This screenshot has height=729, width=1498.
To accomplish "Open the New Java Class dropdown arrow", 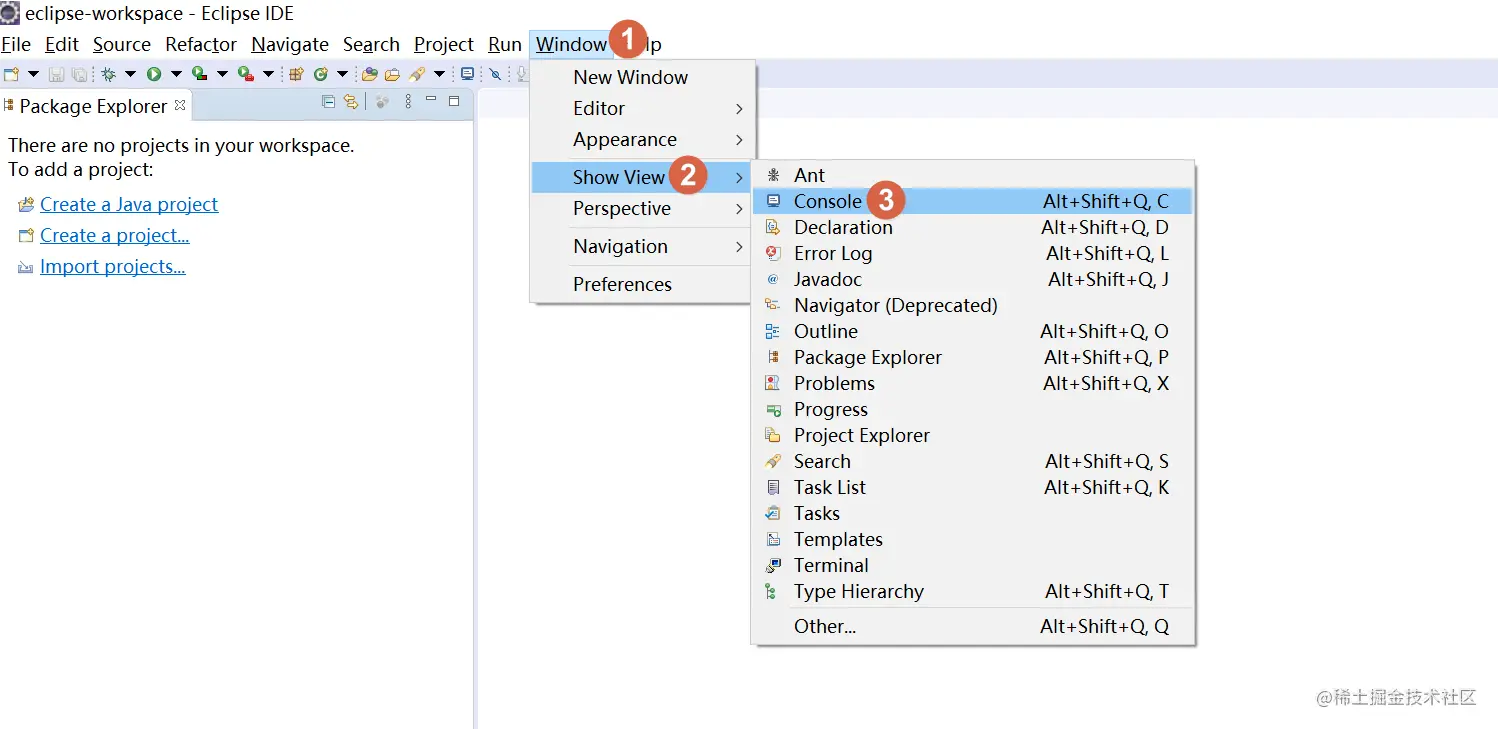I will point(343,74).
